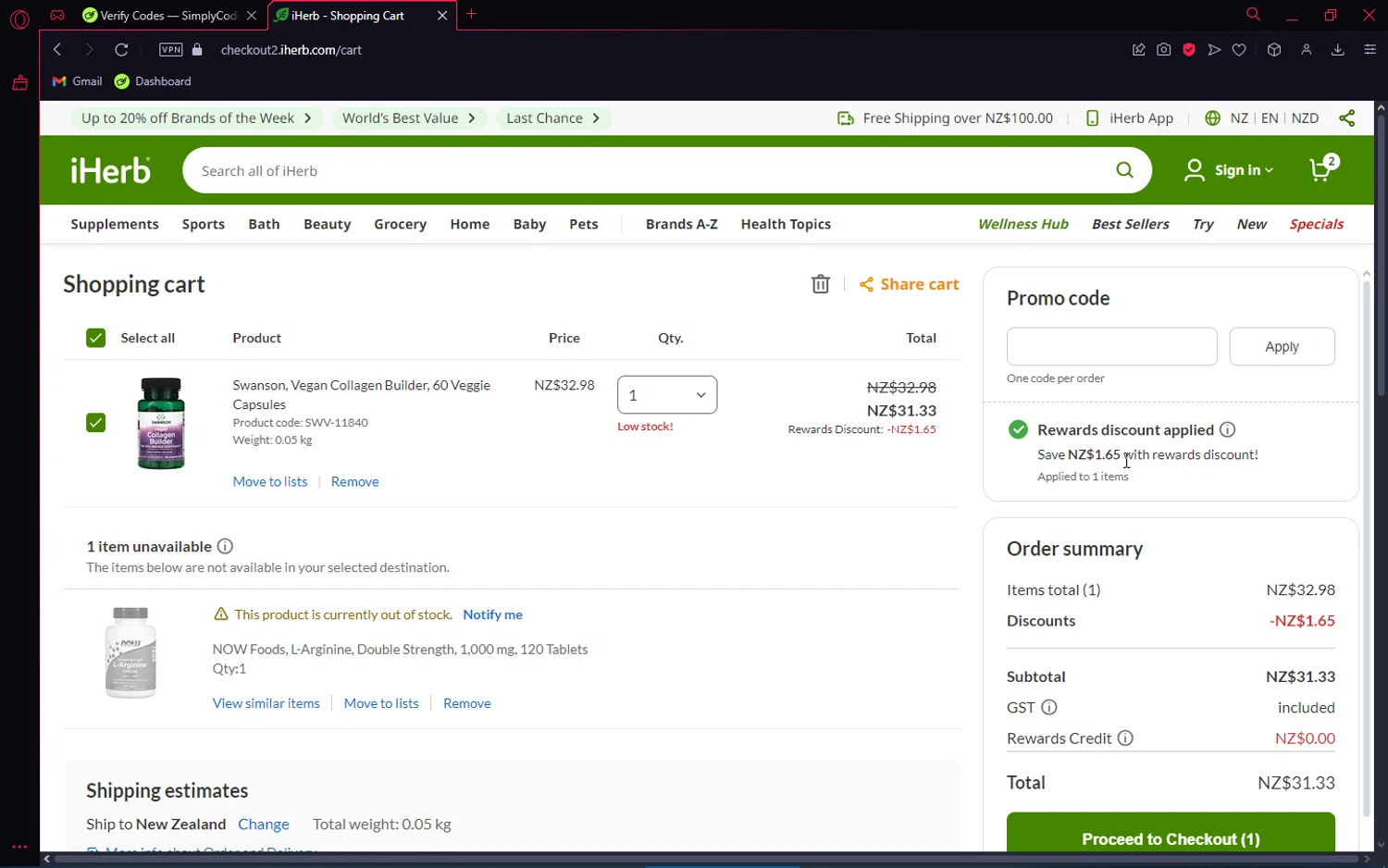The image size is (1388, 868).
Task: Click the Apply promo code button
Action: pos(1282,346)
